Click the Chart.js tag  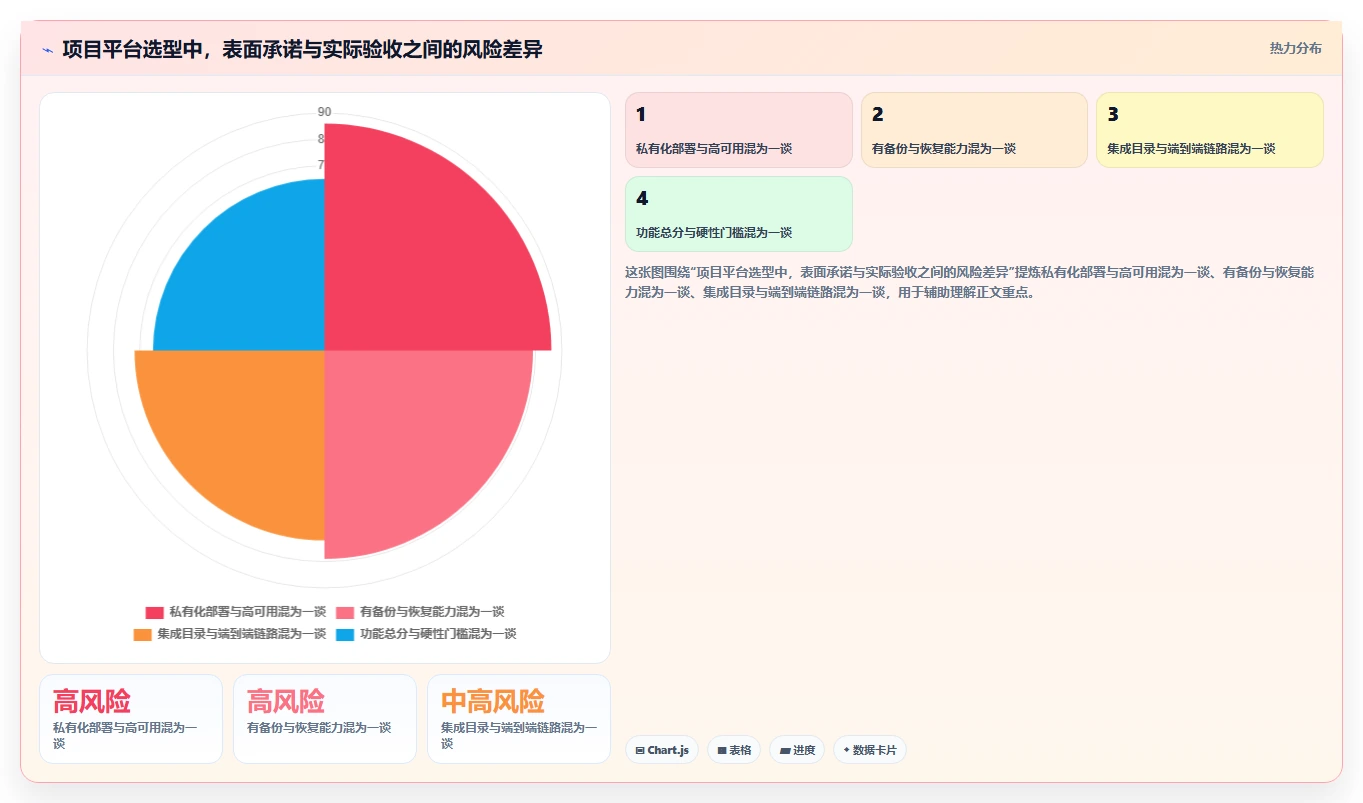click(x=662, y=750)
